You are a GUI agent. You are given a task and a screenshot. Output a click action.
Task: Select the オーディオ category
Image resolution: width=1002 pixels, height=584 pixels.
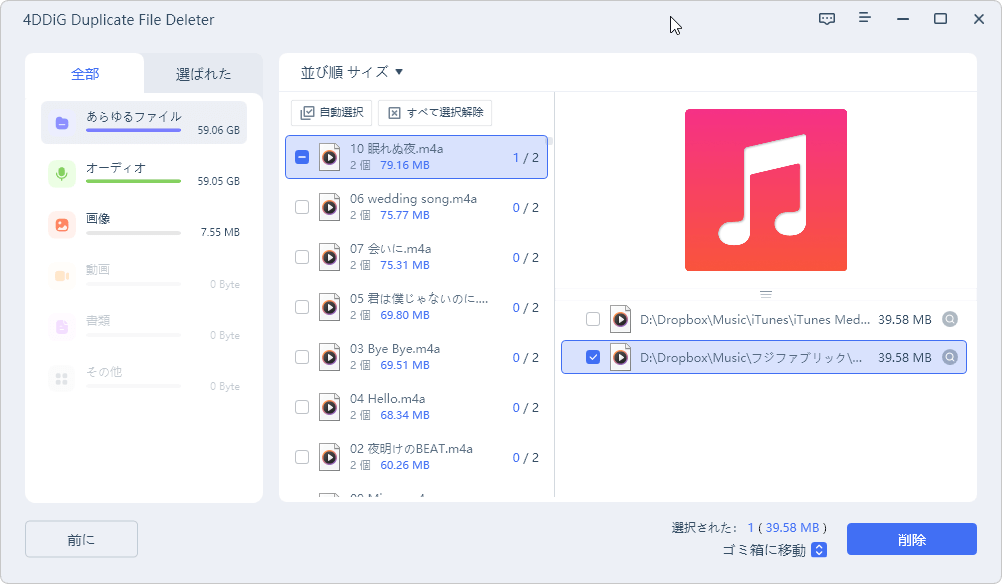144,174
